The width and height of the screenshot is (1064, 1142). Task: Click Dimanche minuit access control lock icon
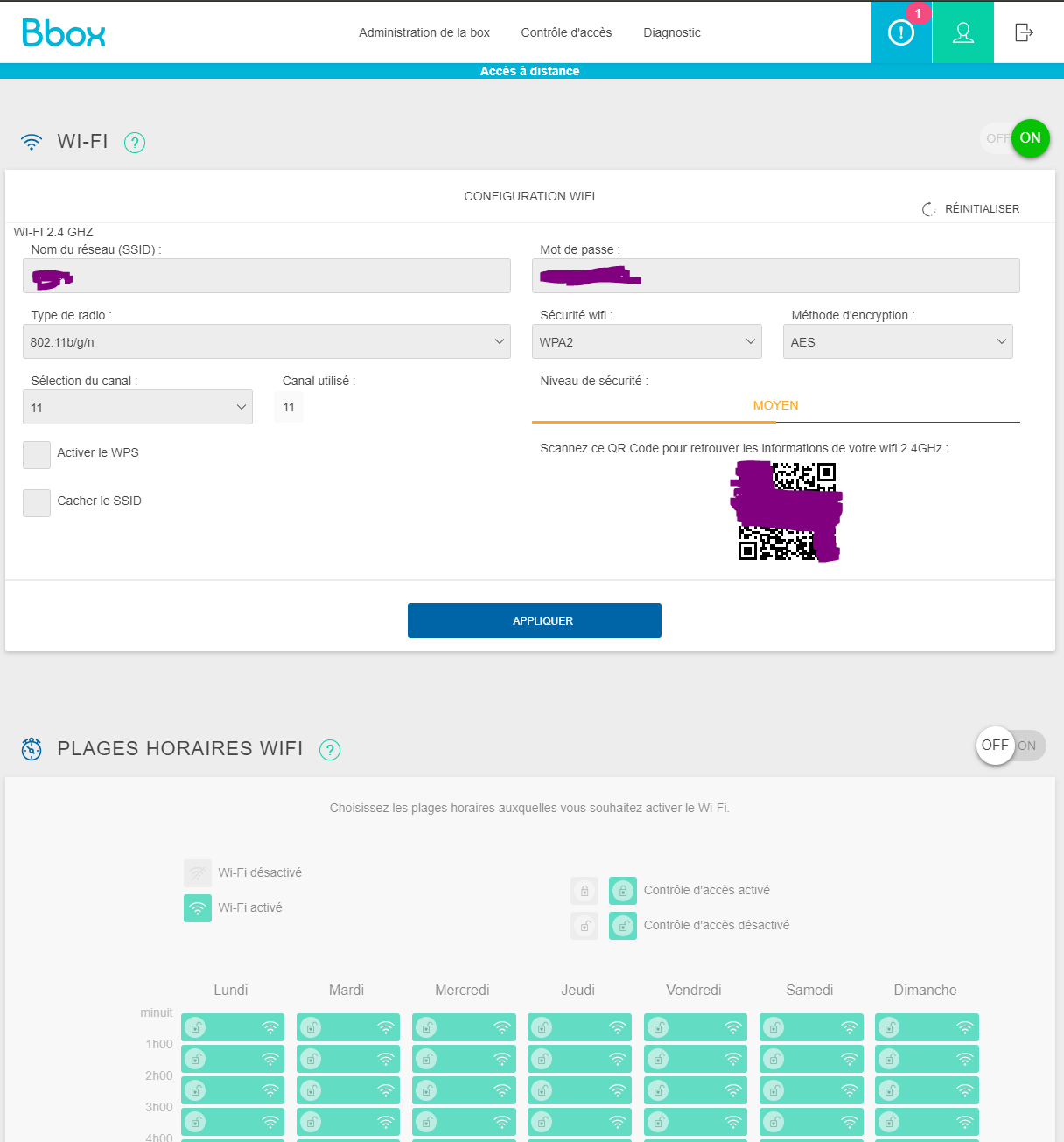tap(889, 1027)
